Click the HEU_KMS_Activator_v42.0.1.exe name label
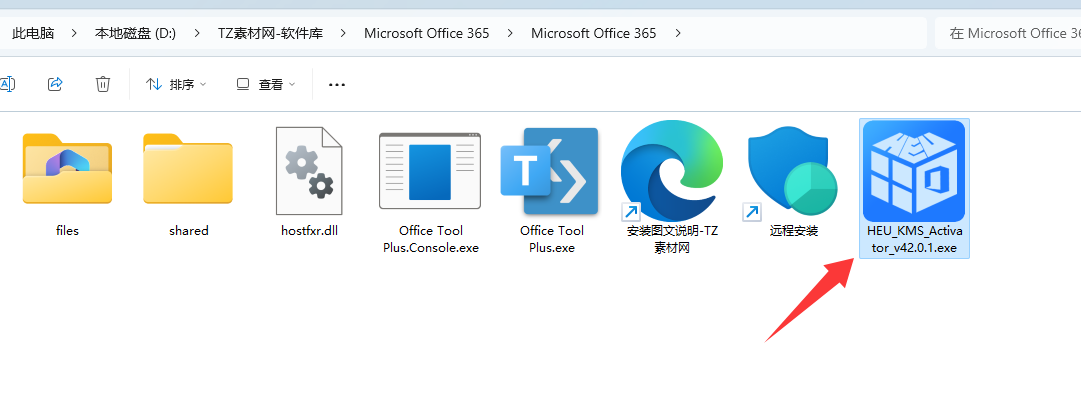 point(914,239)
